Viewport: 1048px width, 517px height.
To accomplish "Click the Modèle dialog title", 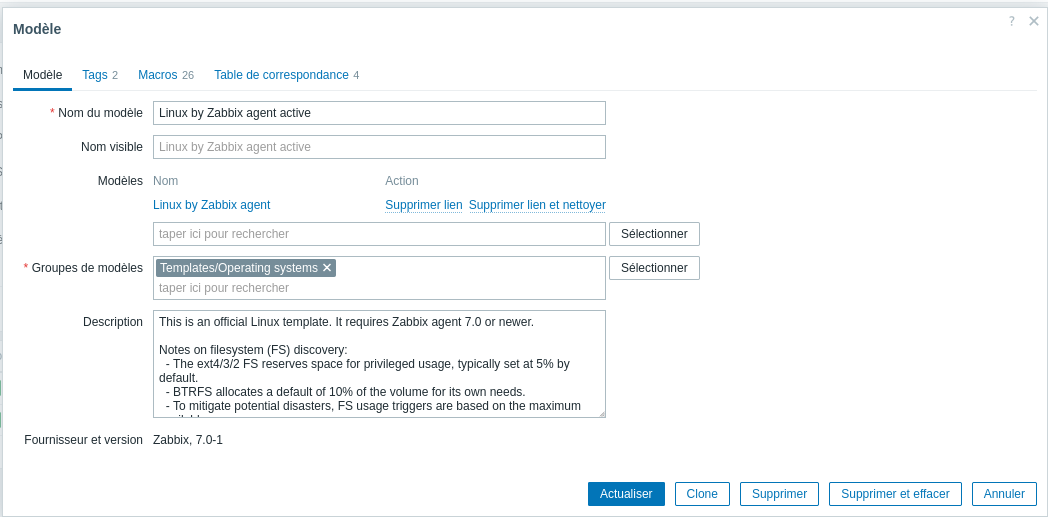I will [x=37, y=29].
